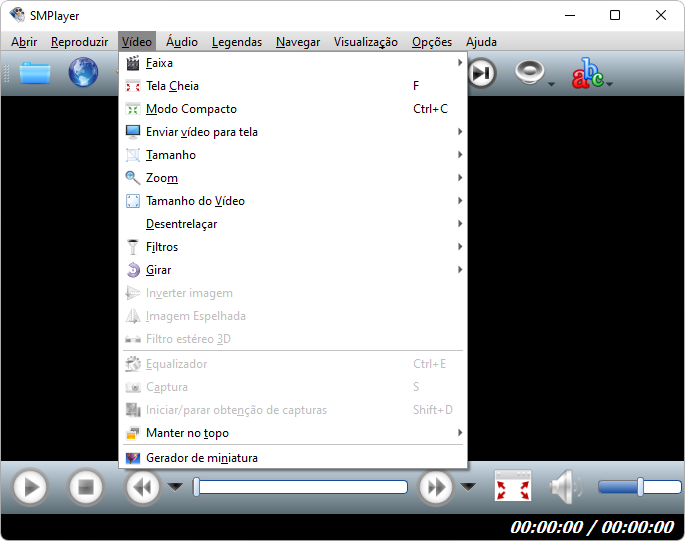685x541 pixels.
Task: Open subtitles dropdown arrow beside abc icon
Action: pyautogui.click(x=609, y=84)
